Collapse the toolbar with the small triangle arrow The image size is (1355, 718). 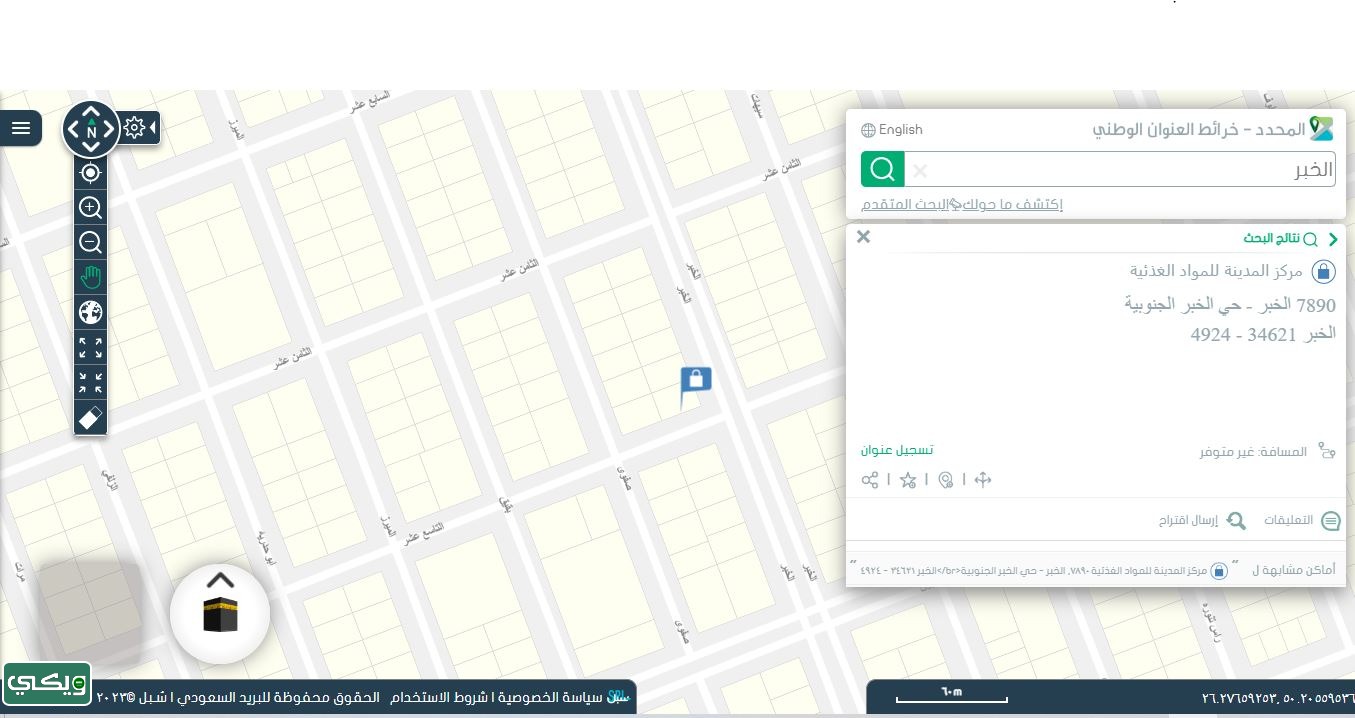click(x=154, y=128)
